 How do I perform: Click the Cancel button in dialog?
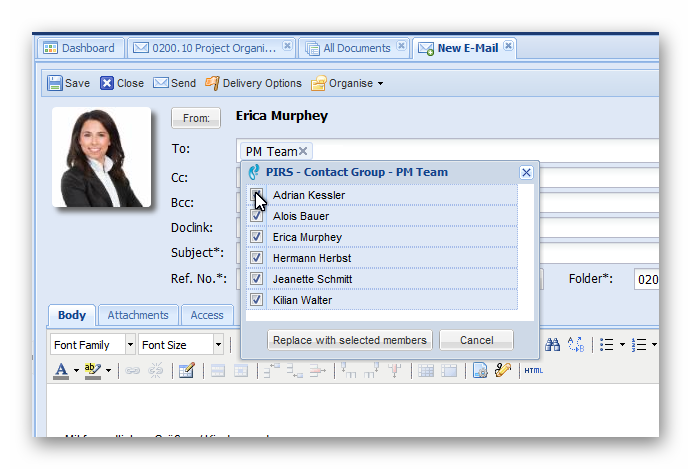tap(476, 340)
